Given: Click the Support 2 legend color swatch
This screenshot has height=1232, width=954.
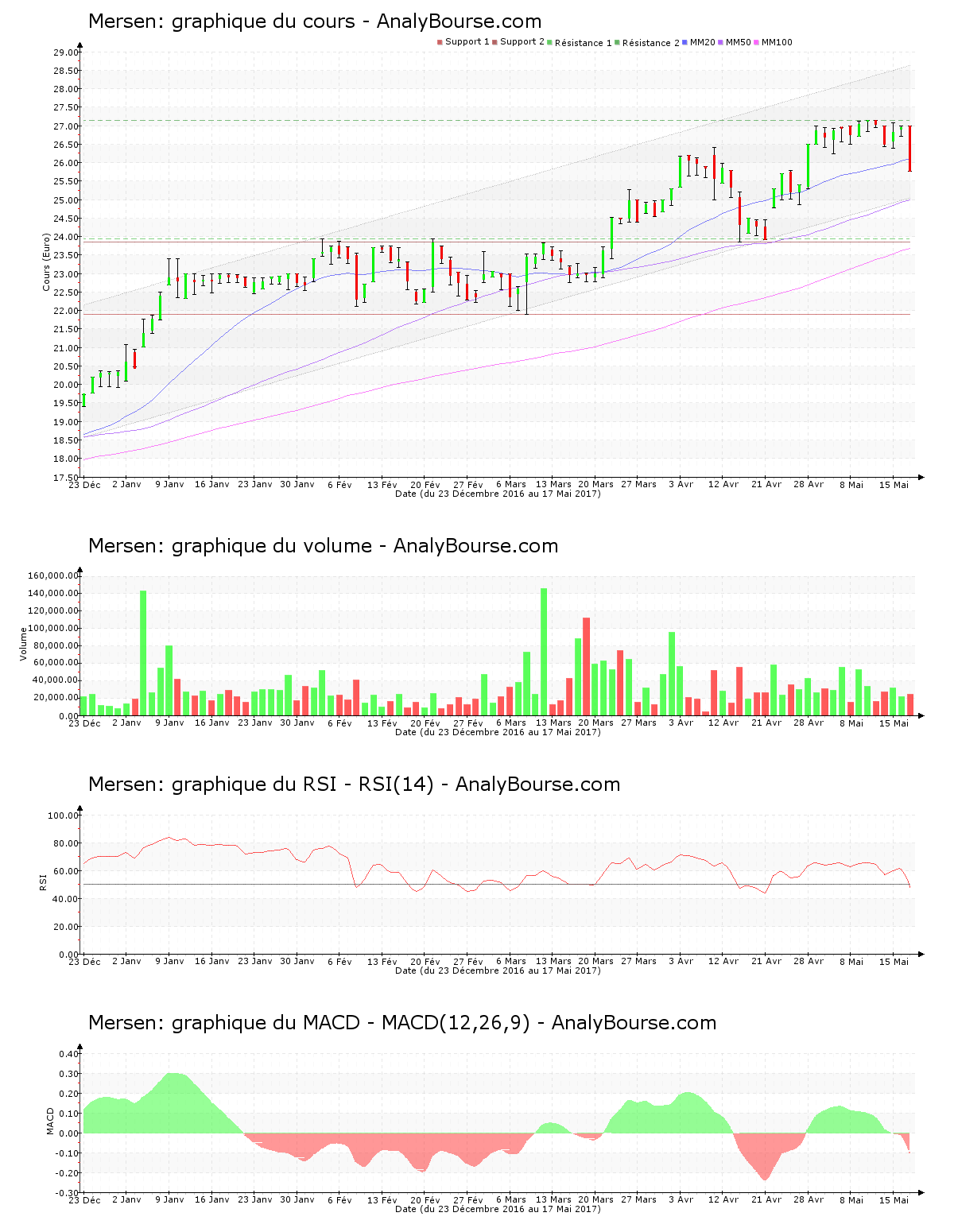Looking at the screenshot, I should (494, 42).
